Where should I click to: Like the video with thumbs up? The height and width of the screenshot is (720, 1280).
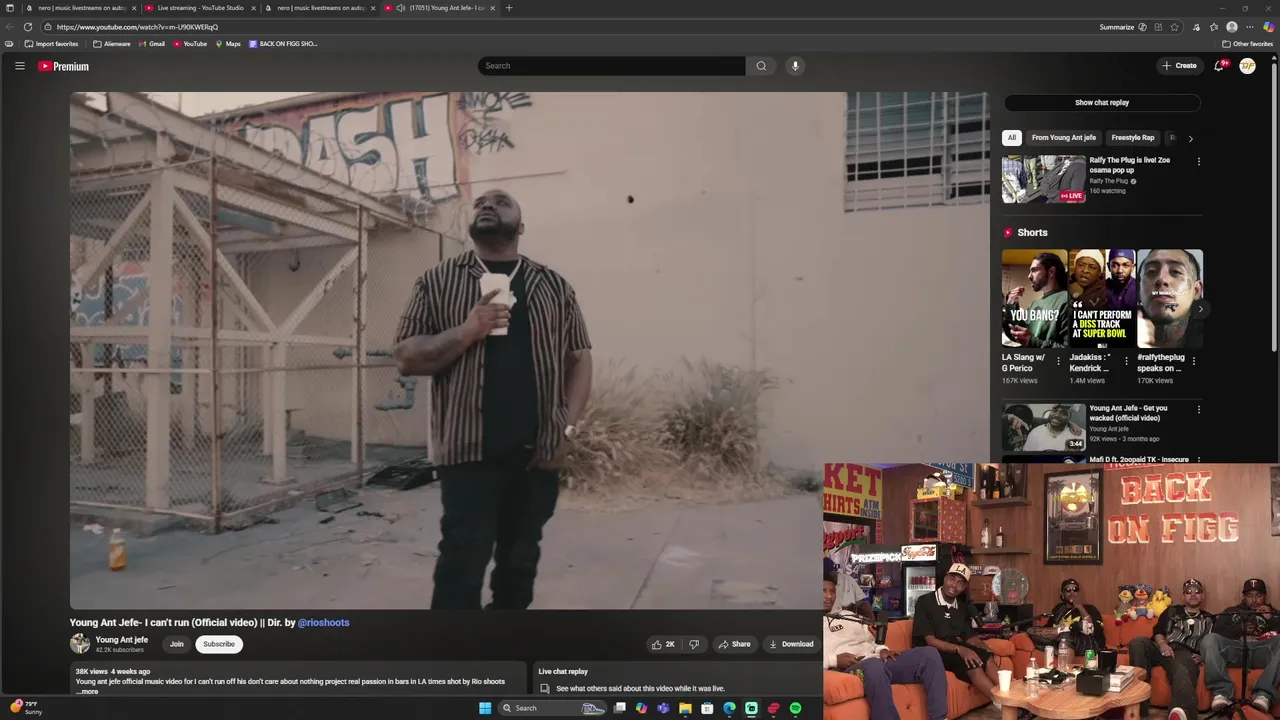[x=663, y=644]
